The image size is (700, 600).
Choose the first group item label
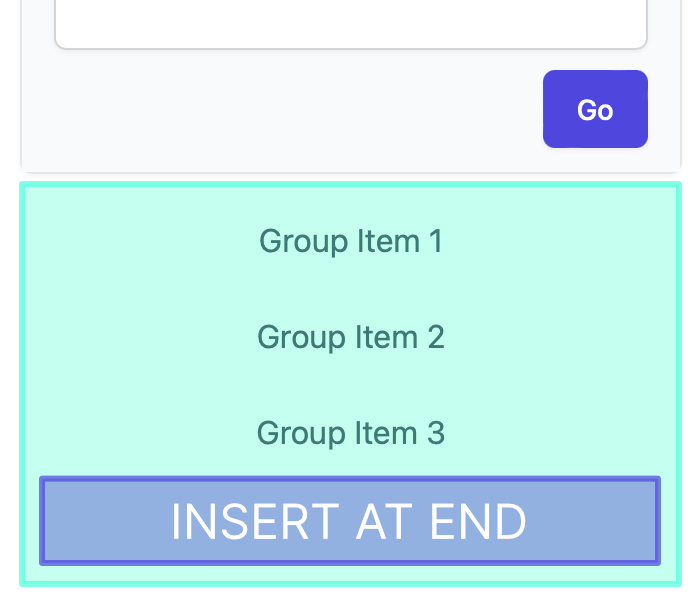coord(351,242)
